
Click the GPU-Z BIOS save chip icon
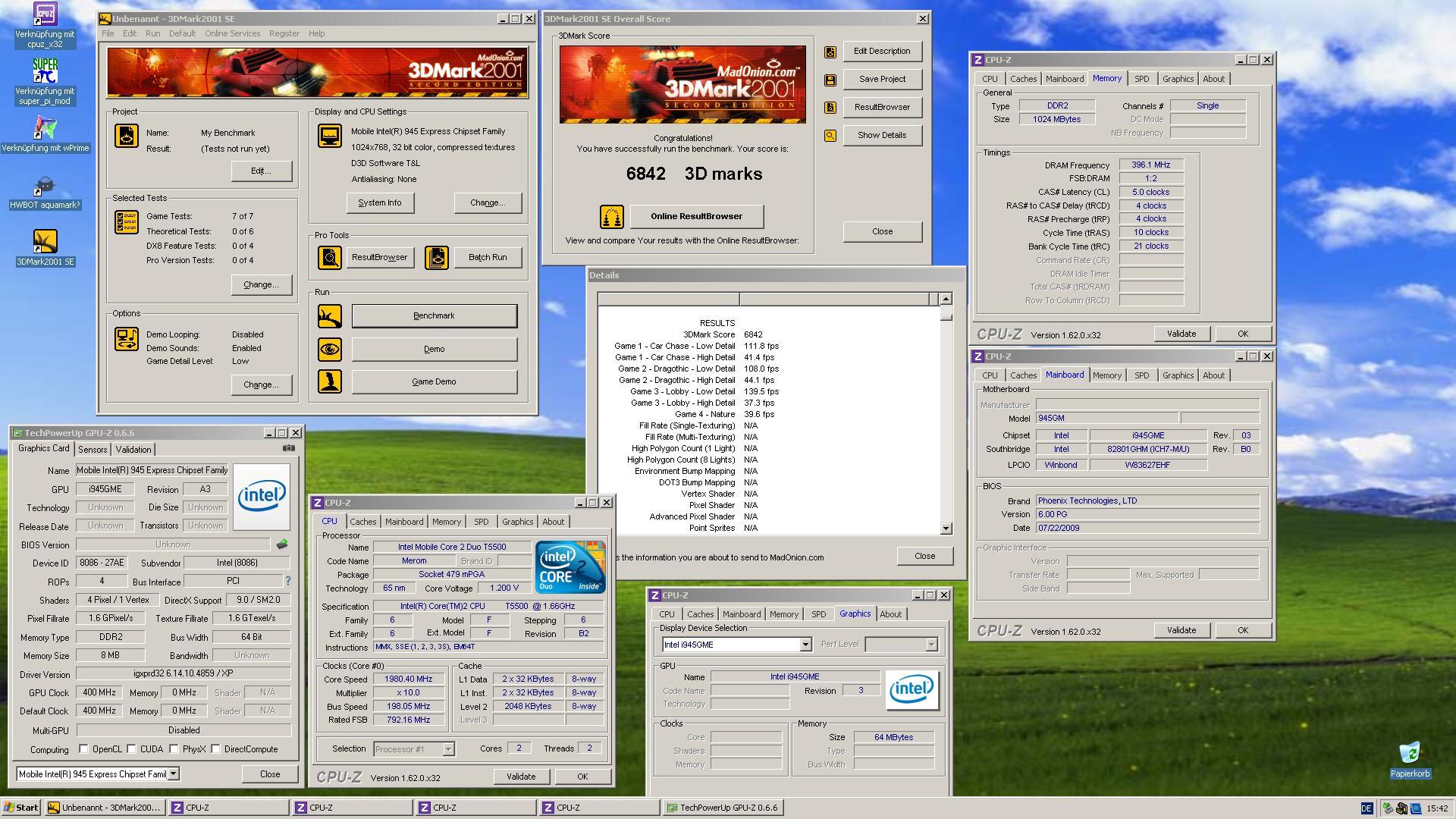coord(282,544)
